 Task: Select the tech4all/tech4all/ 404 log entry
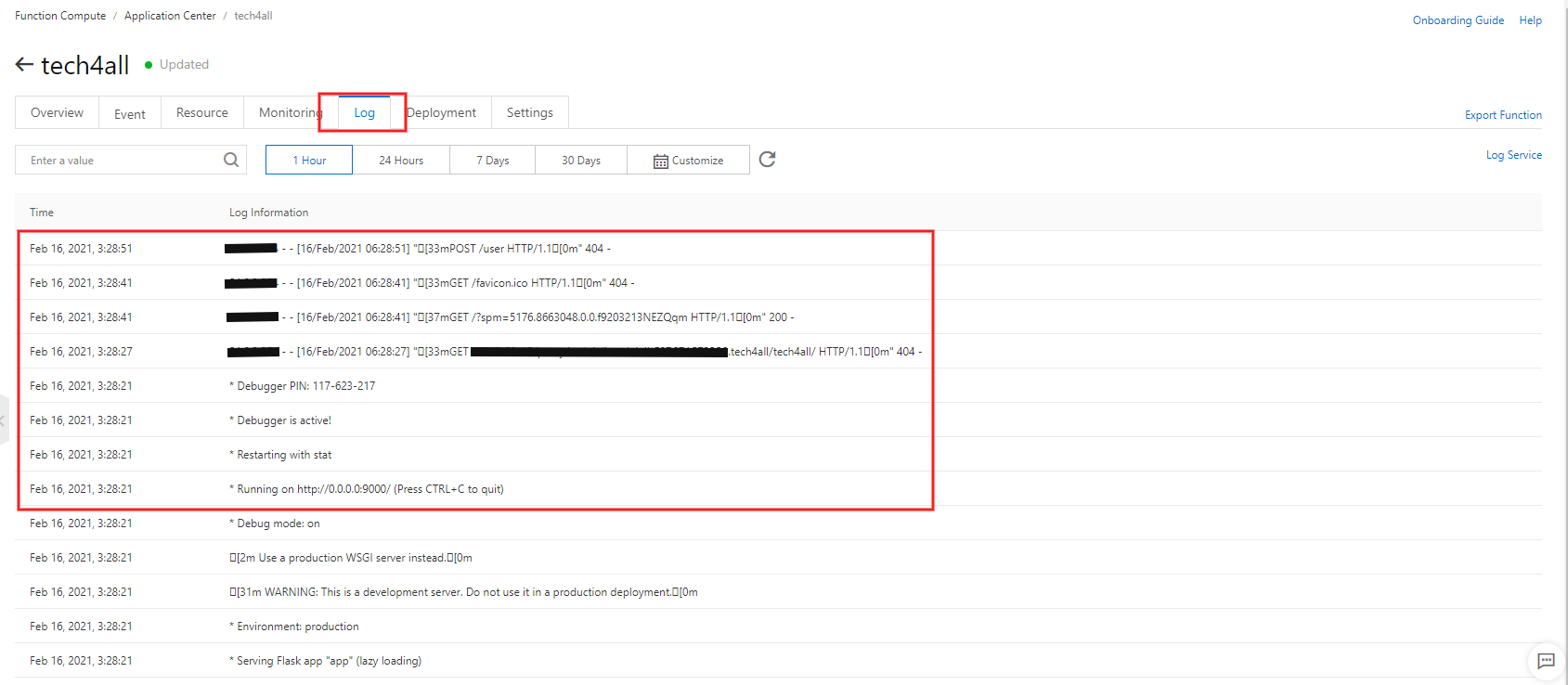pos(778,352)
